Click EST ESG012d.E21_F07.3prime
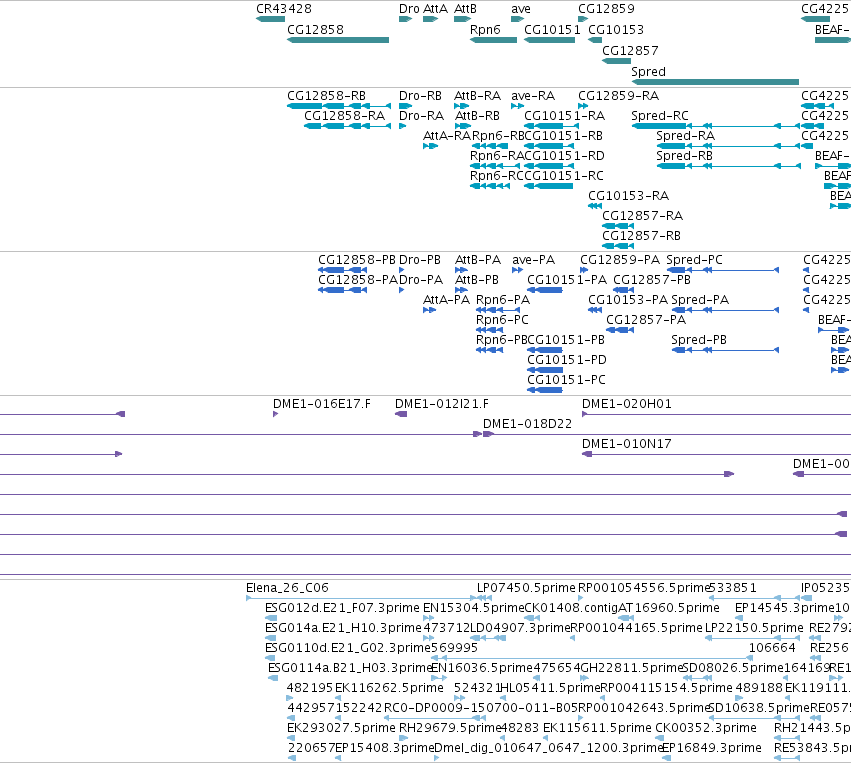 click(x=271, y=618)
